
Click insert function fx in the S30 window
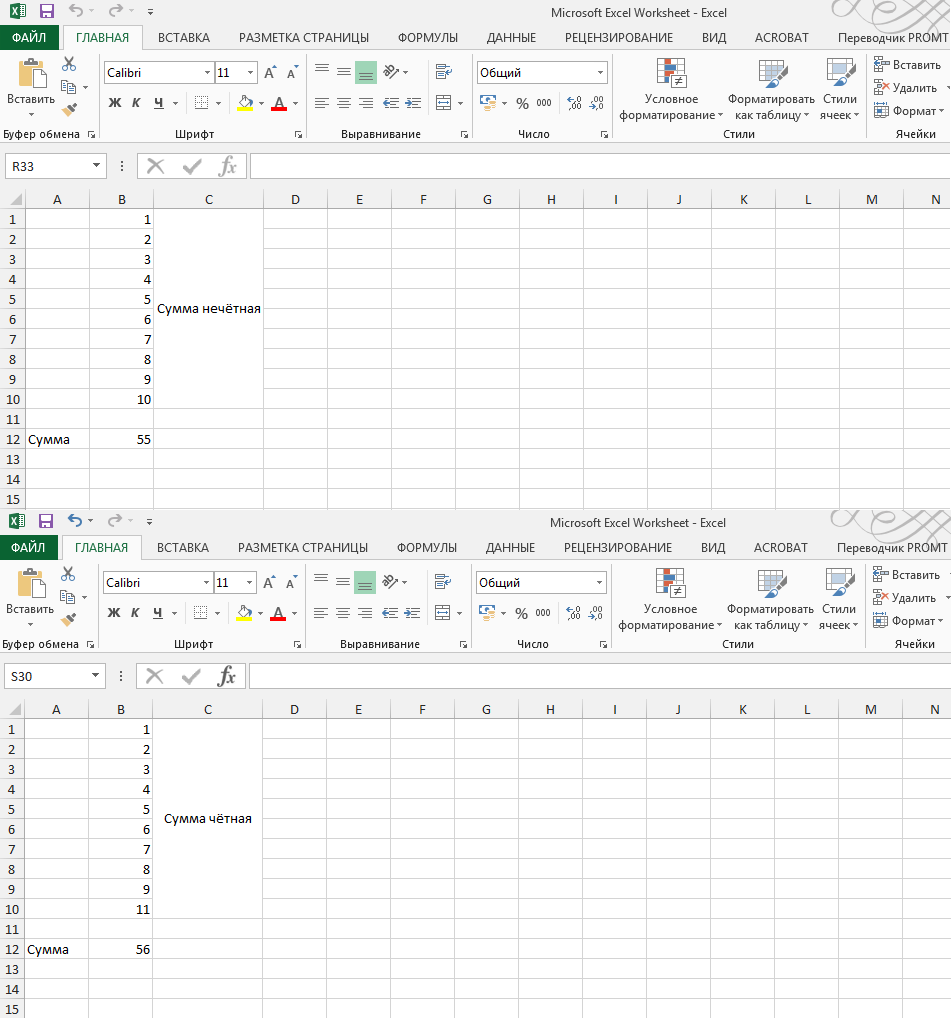(x=225, y=677)
